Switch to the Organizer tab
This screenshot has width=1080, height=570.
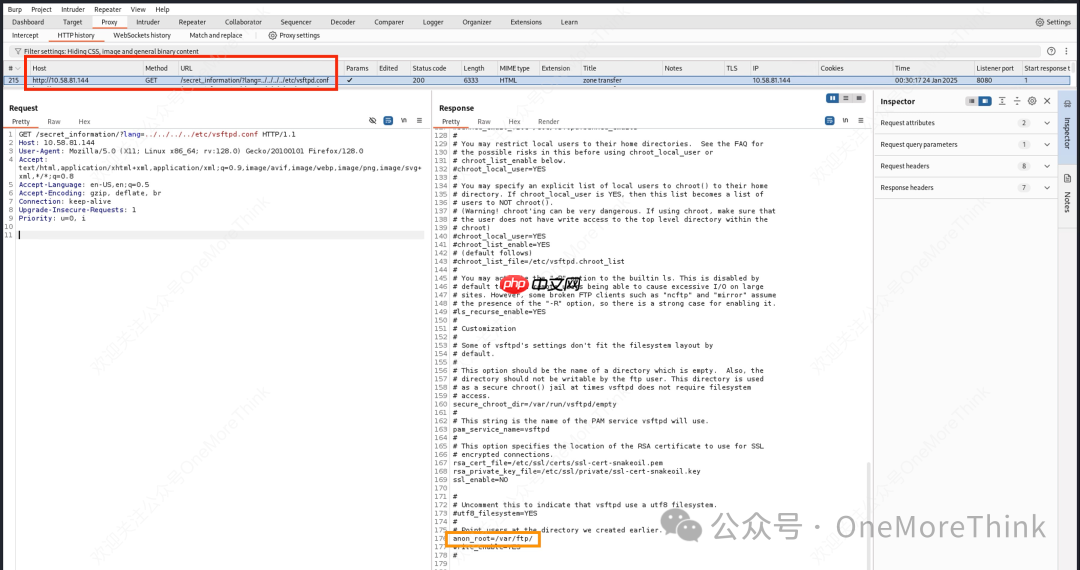477,22
